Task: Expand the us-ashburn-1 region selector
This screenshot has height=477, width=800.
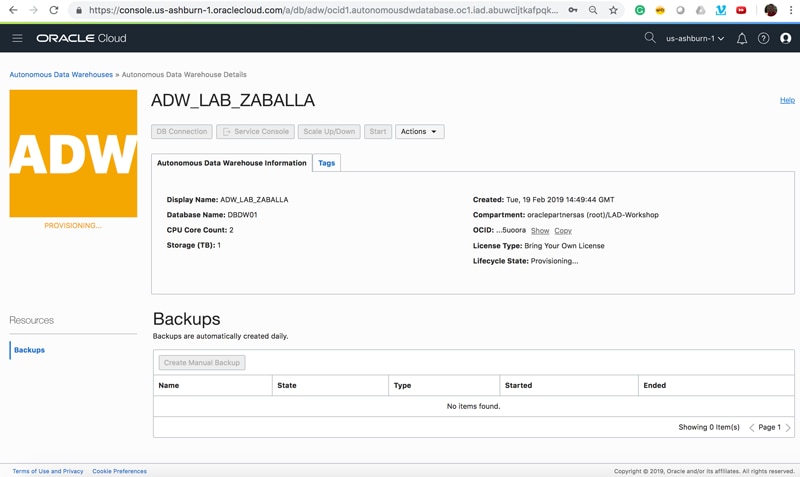Action: tap(695, 38)
